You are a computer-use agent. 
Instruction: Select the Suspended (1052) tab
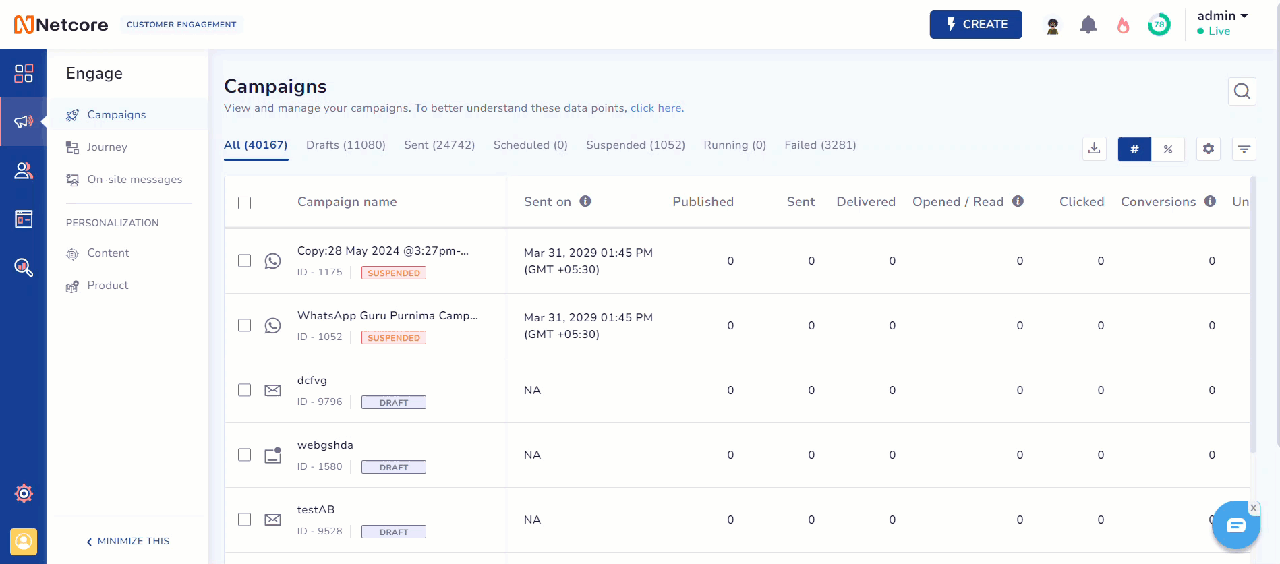[635, 145]
